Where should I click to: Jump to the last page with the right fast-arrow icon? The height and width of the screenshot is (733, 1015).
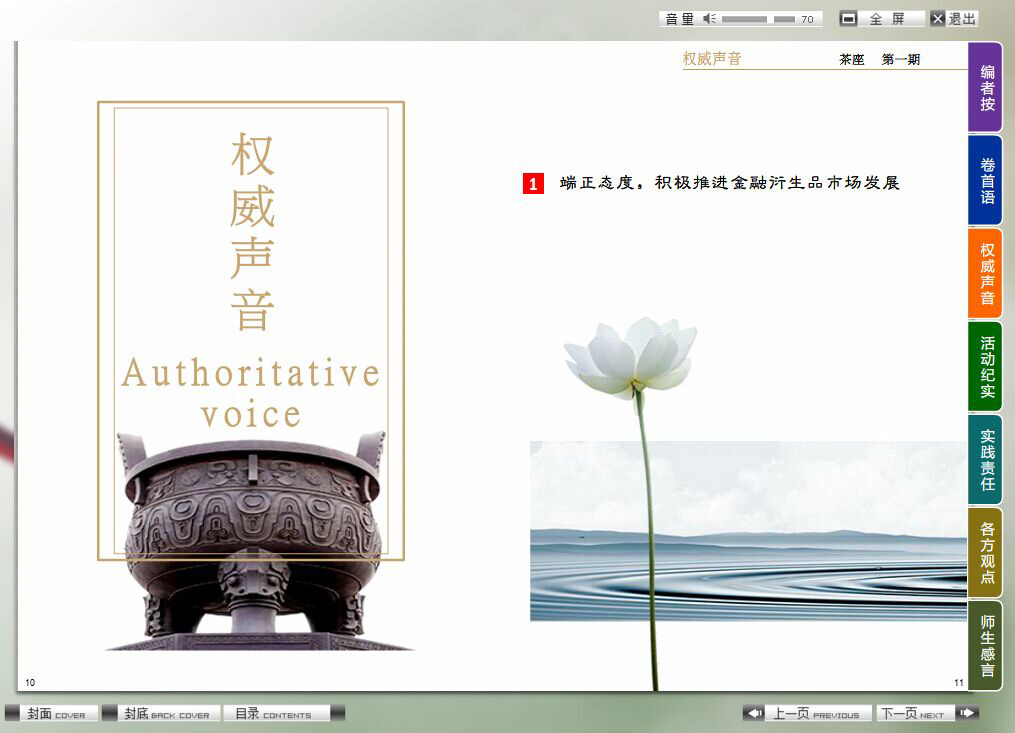tap(966, 713)
